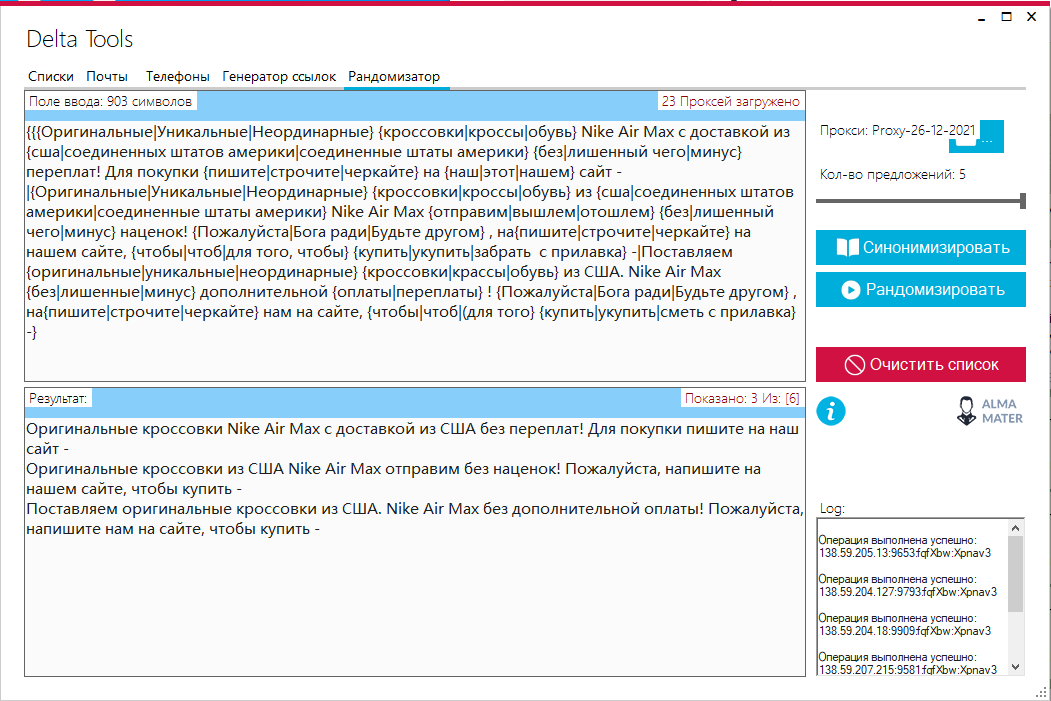Run the Рандомизировать button
The width and height of the screenshot is (1051, 701).
coord(920,290)
